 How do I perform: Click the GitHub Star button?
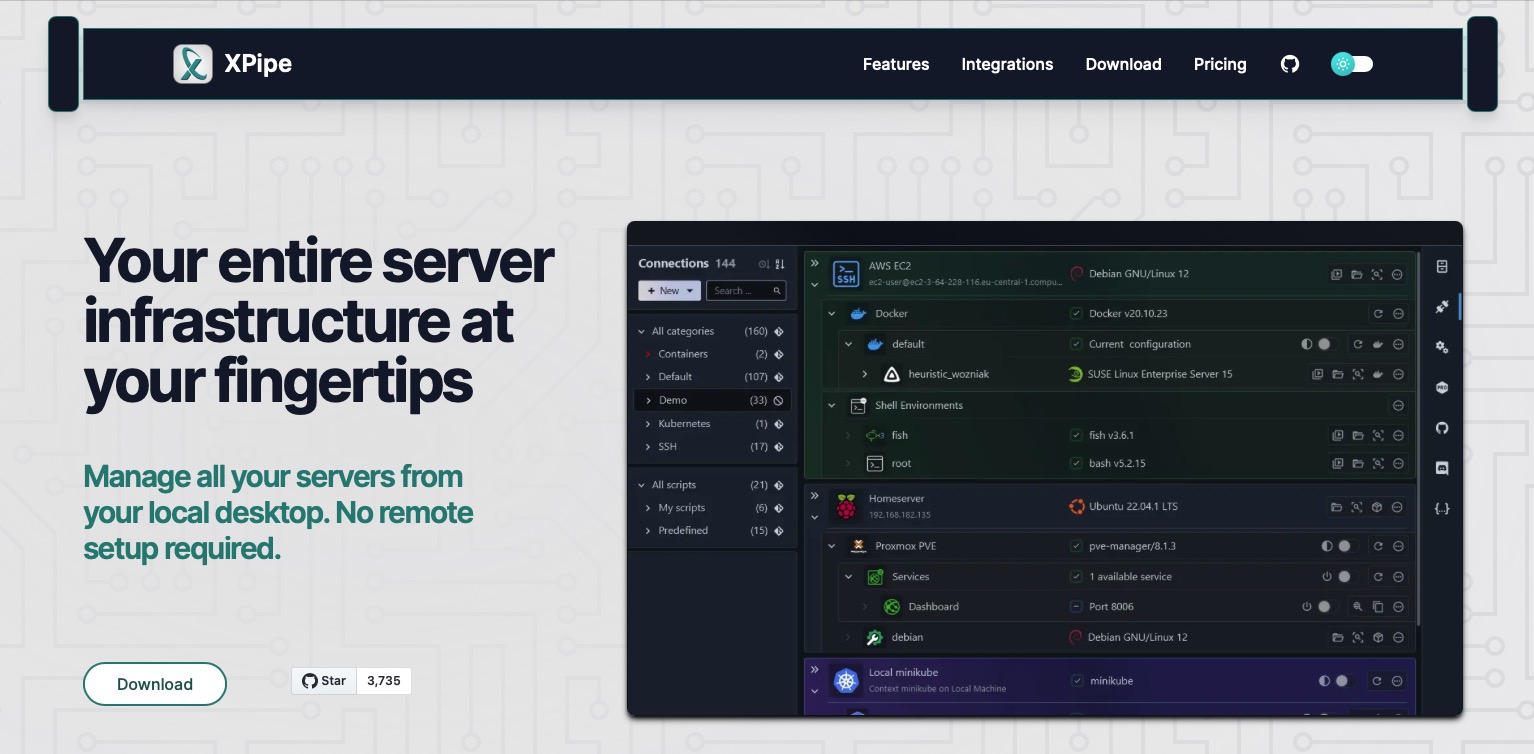pyautogui.click(x=324, y=681)
